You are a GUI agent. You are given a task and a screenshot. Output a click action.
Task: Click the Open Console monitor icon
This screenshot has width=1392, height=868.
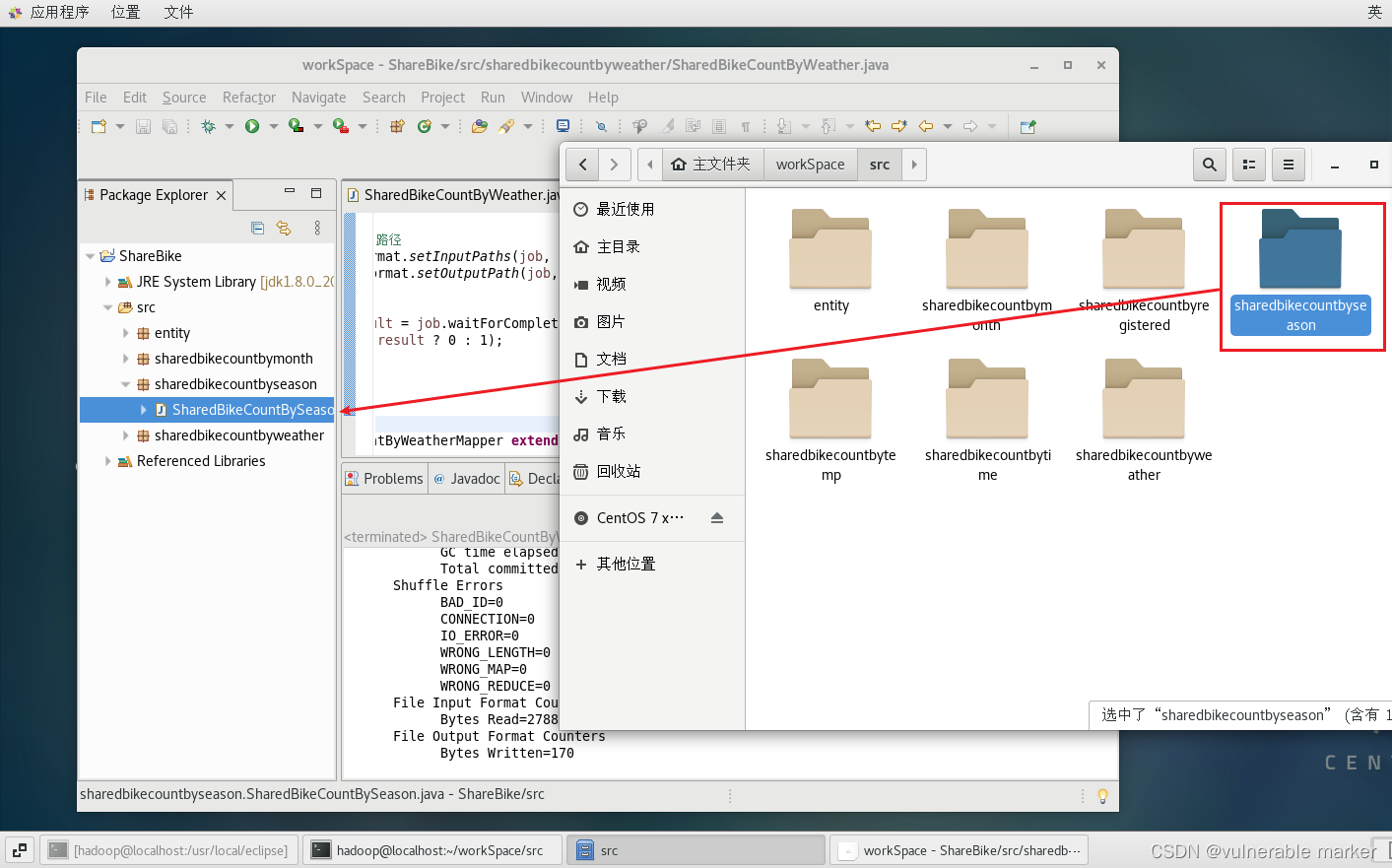pyautogui.click(x=563, y=126)
